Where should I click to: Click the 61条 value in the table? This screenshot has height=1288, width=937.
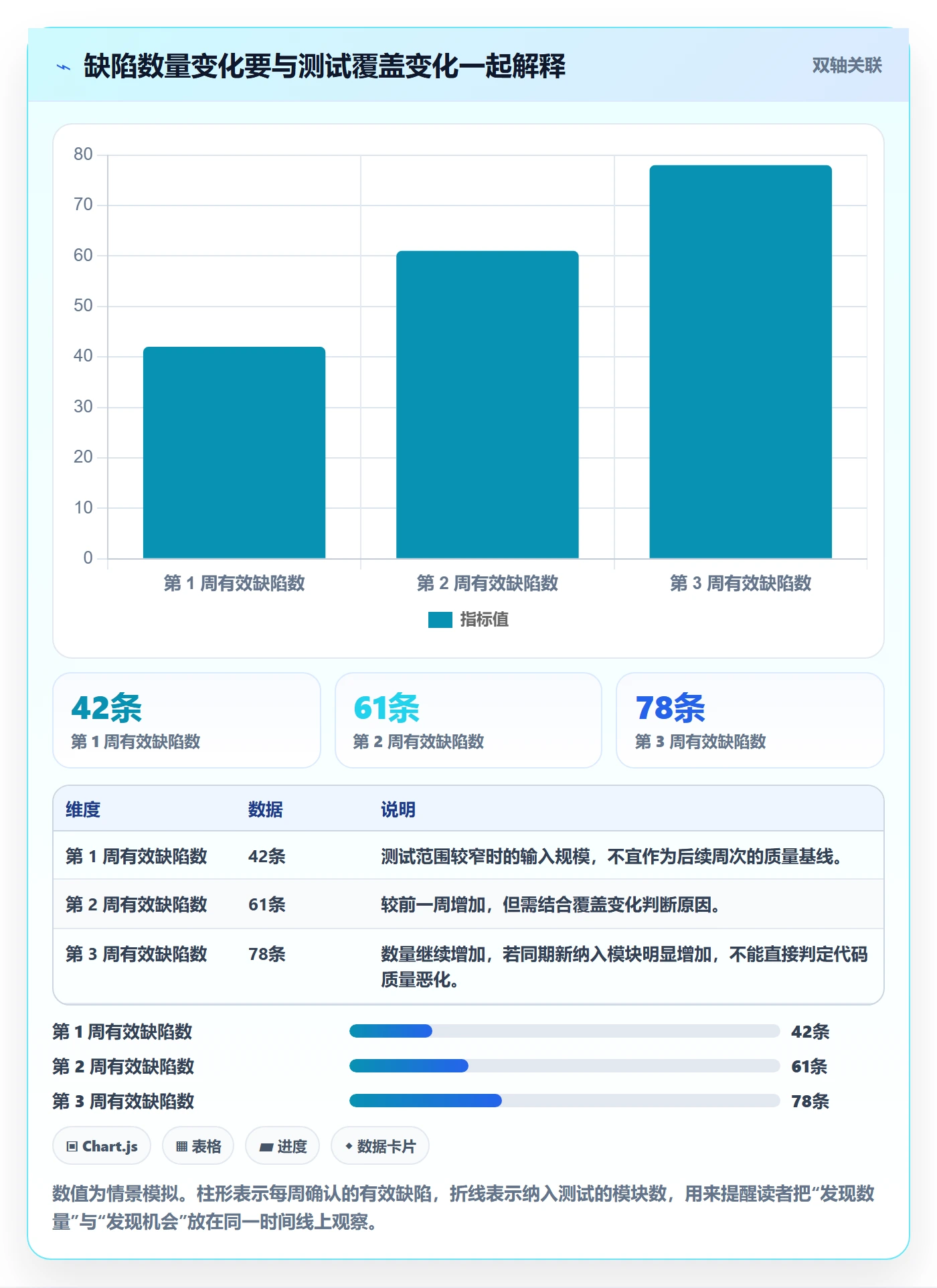tap(267, 904)
